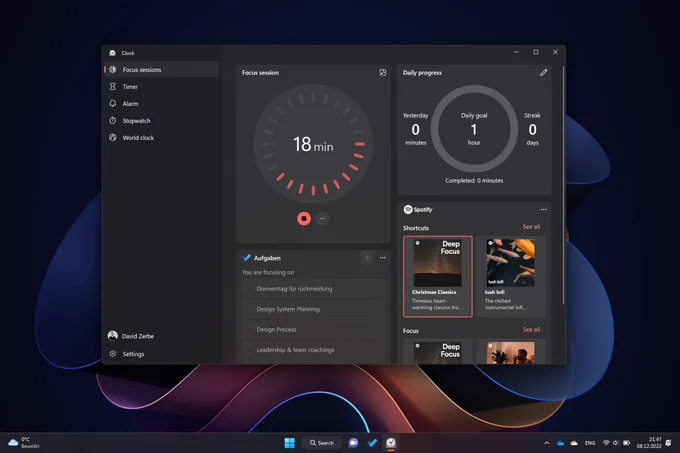
Task: Click the Daily goal progress ring
Action: point(474,129)
